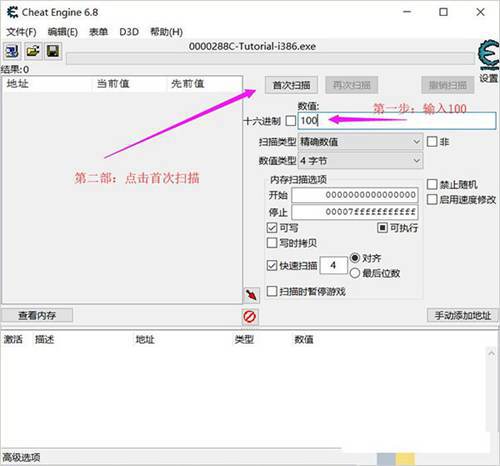Click the Cheat Engine title bar icon
This screenshot has height=466, width=500.
pos(12,13)
